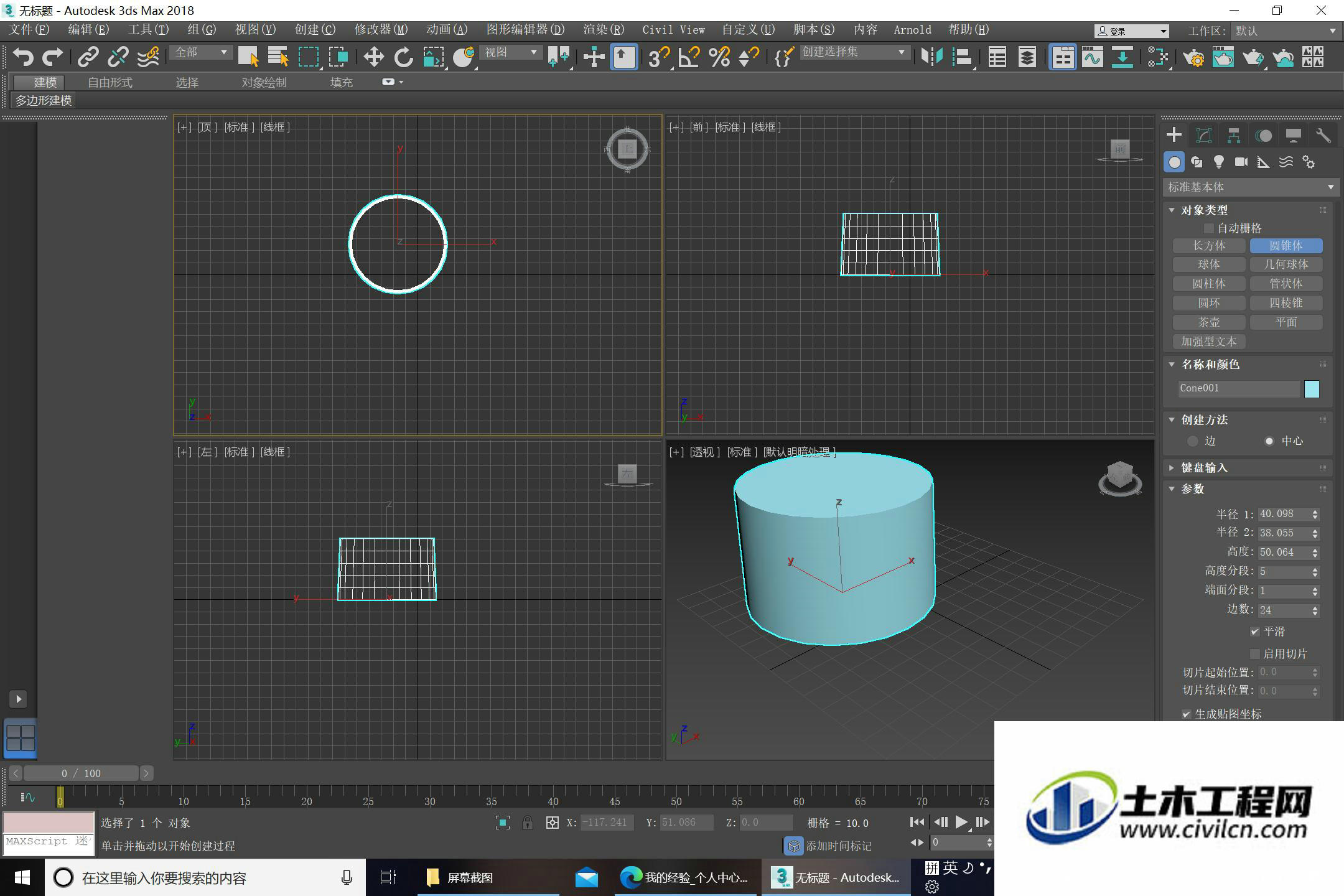The height and width of the screenshot is (896, 1344).
Task: Open the 视图 reference coordinate dropdown
Action: 511,53
